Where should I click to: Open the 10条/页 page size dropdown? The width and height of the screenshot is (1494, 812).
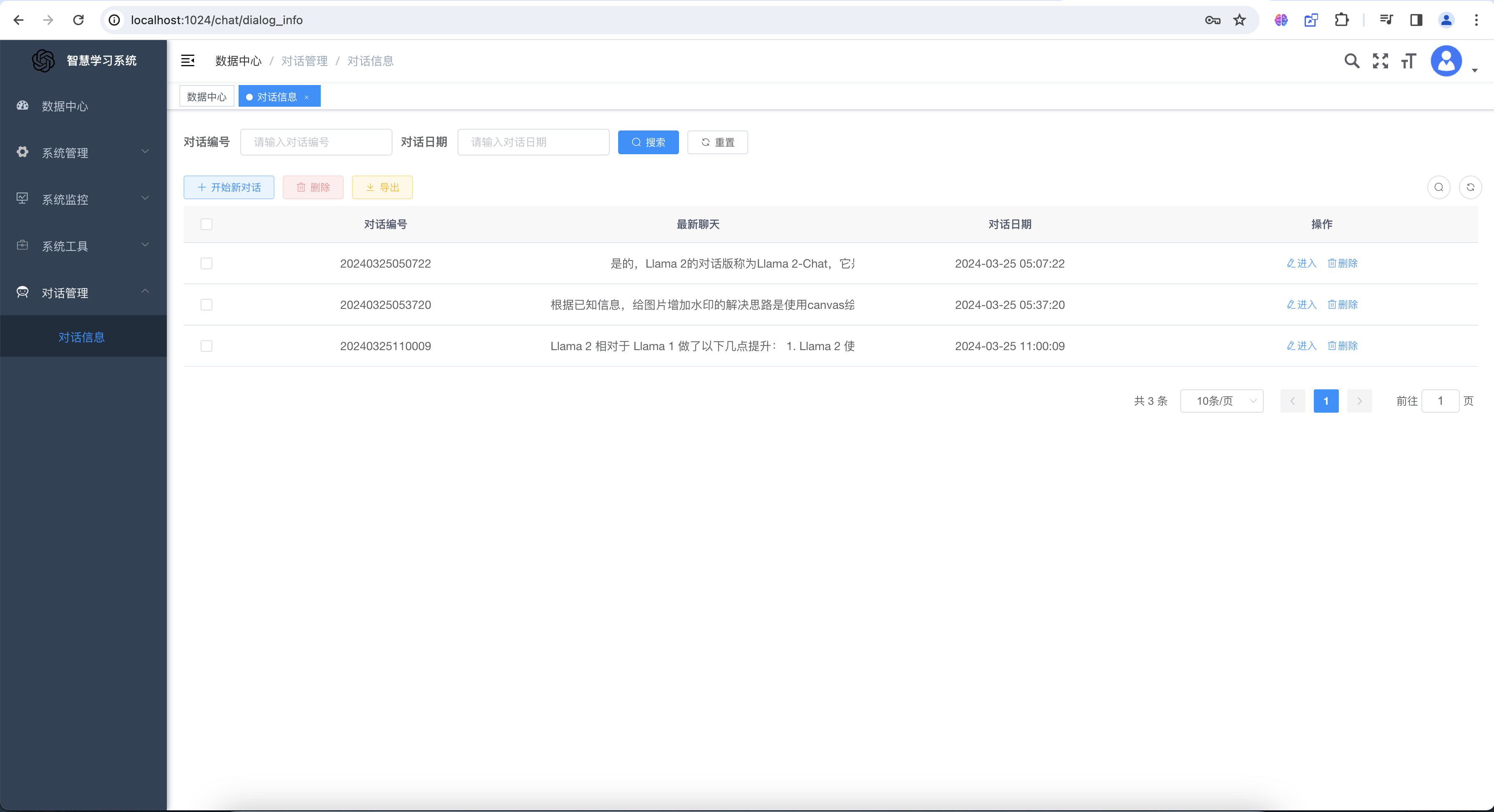[1221, 401]
